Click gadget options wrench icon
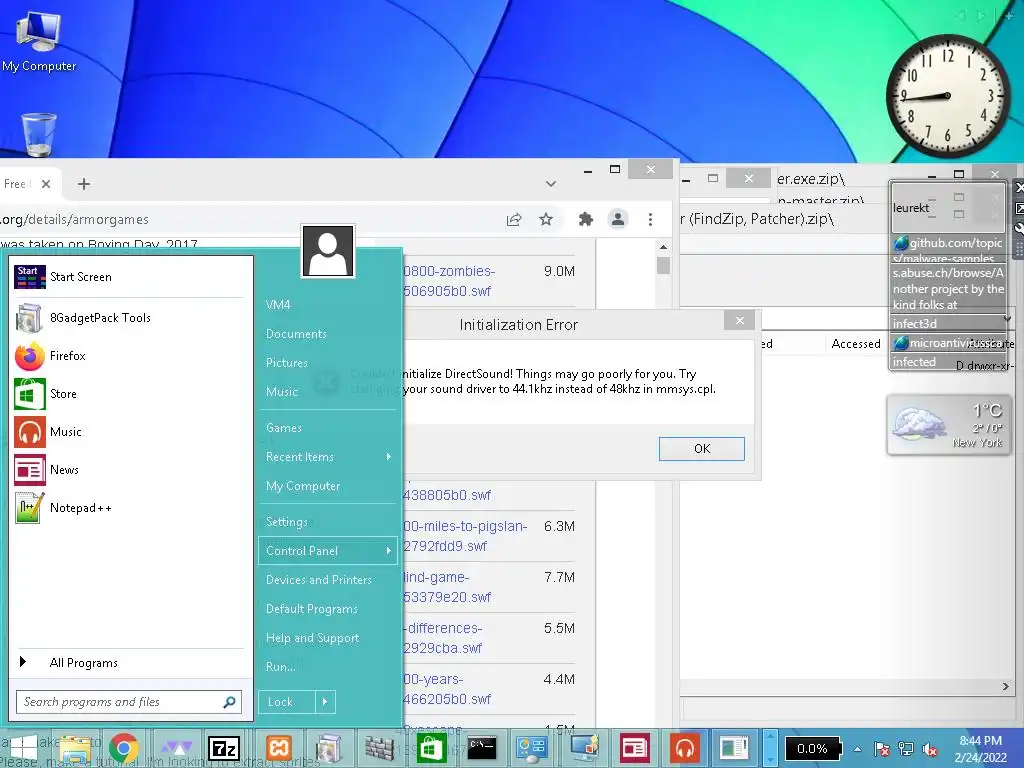 pos(1019,229)
